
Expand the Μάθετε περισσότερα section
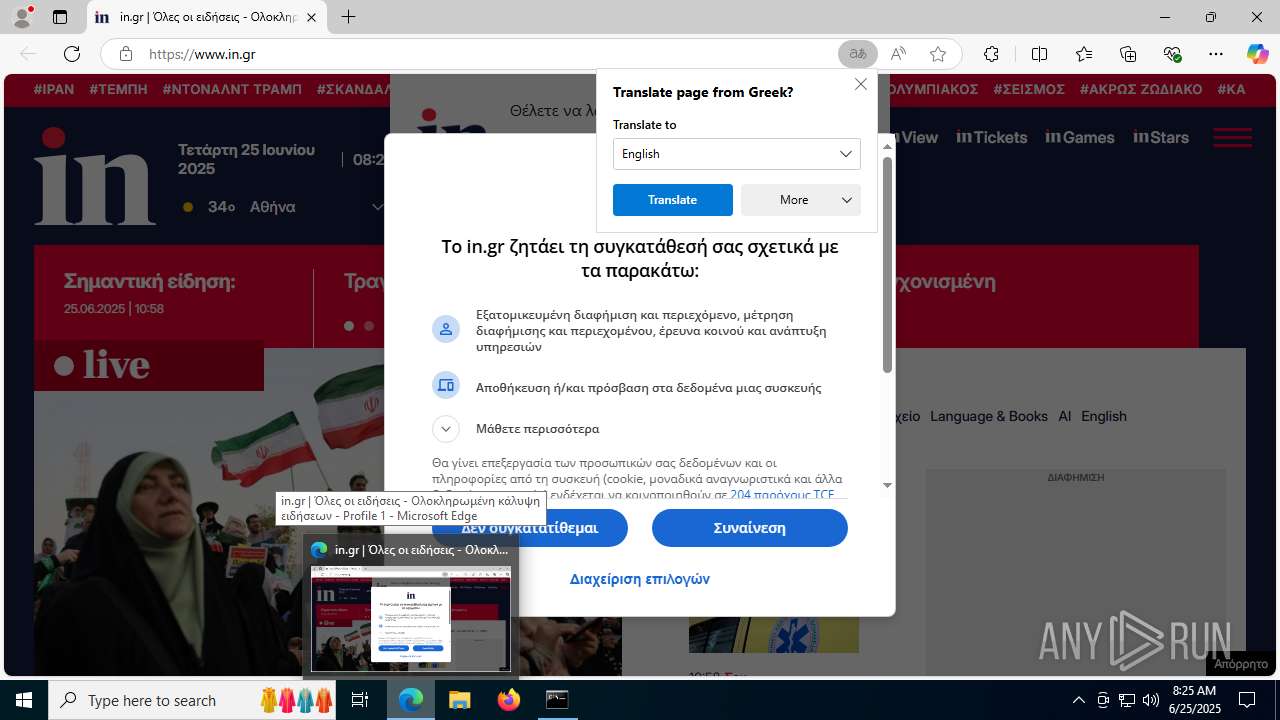coord(446,429)
